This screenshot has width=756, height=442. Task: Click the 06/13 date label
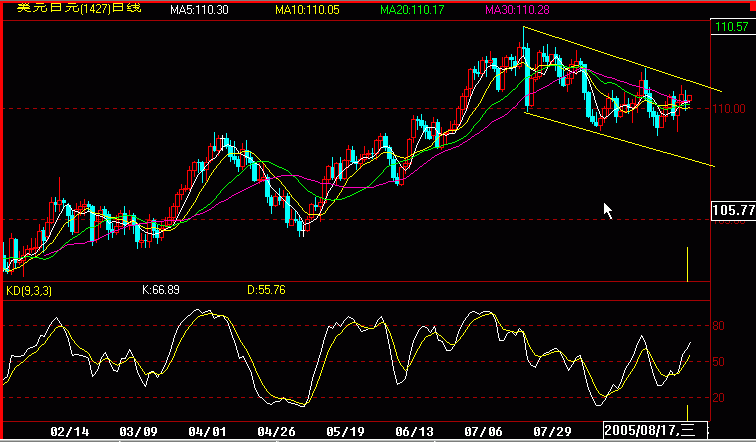click(414, 431)
